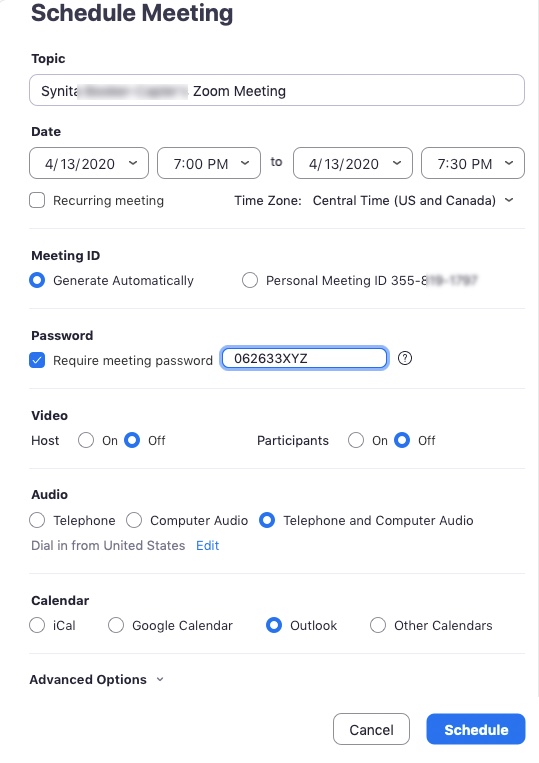Click the password help question mark icon
539x763 pixels.
[x=405, y=359]
